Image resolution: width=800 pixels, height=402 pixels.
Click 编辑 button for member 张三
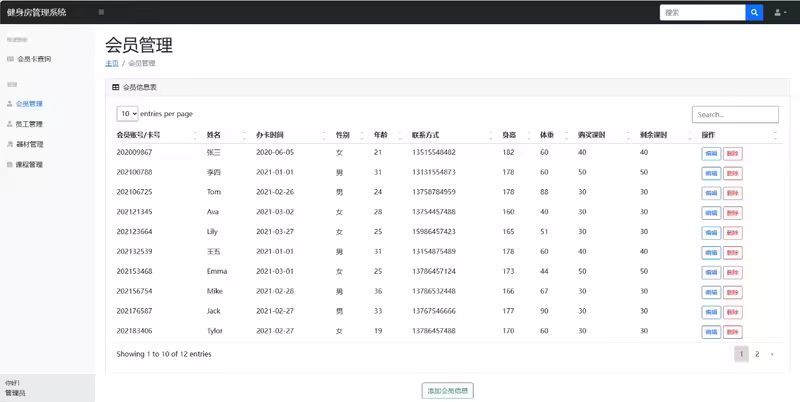pos(710,153)
